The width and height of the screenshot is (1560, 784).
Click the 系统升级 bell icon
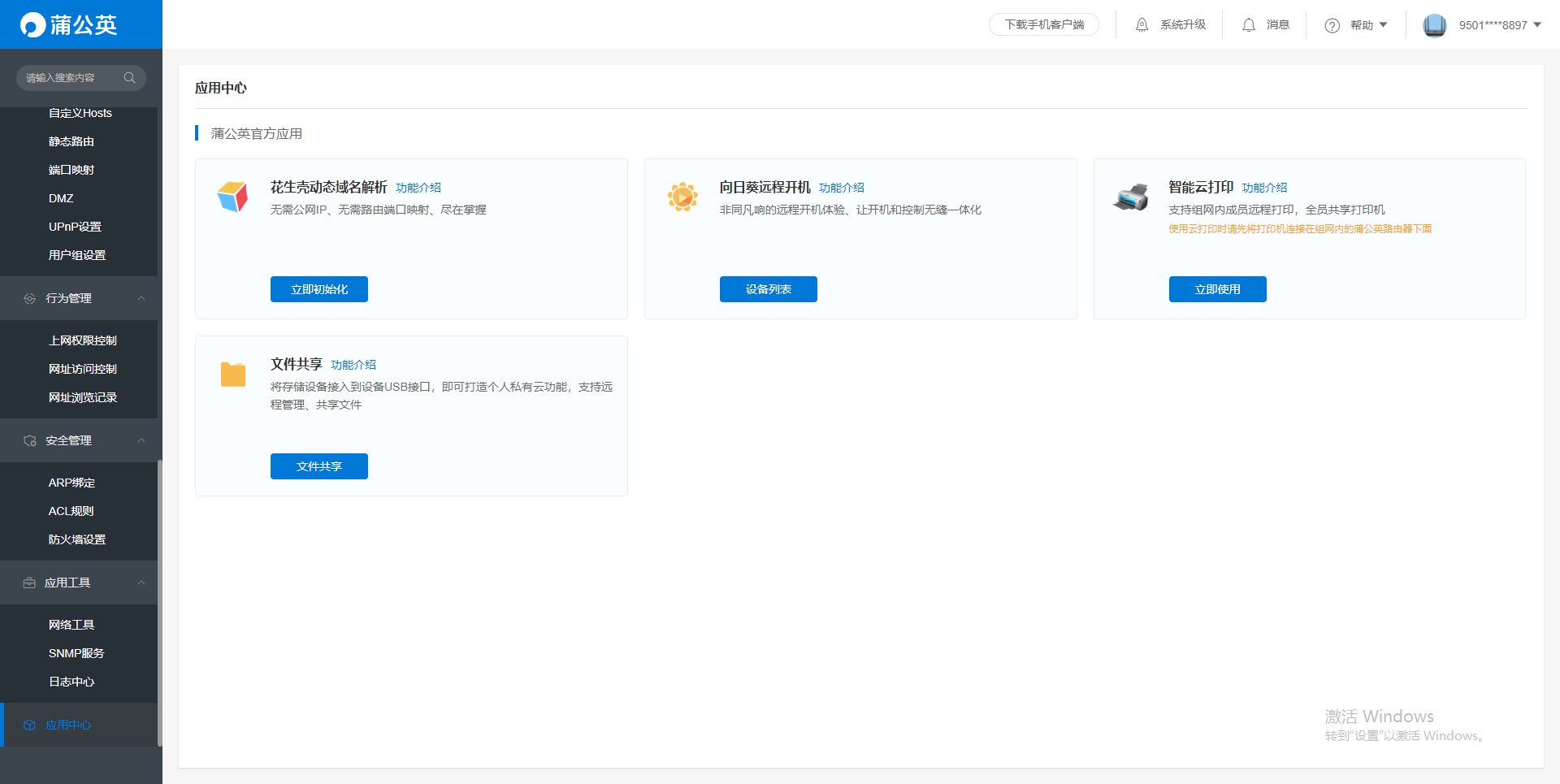coord(1142,25)
